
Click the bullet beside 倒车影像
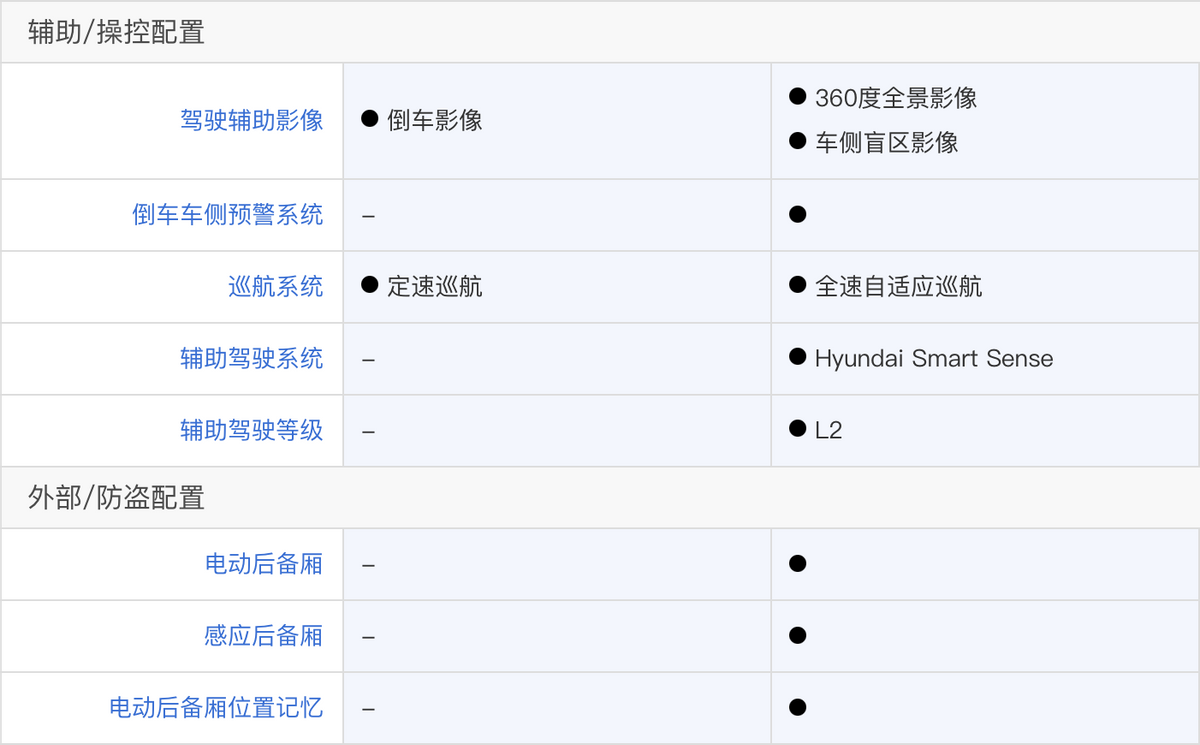[369, 120]
